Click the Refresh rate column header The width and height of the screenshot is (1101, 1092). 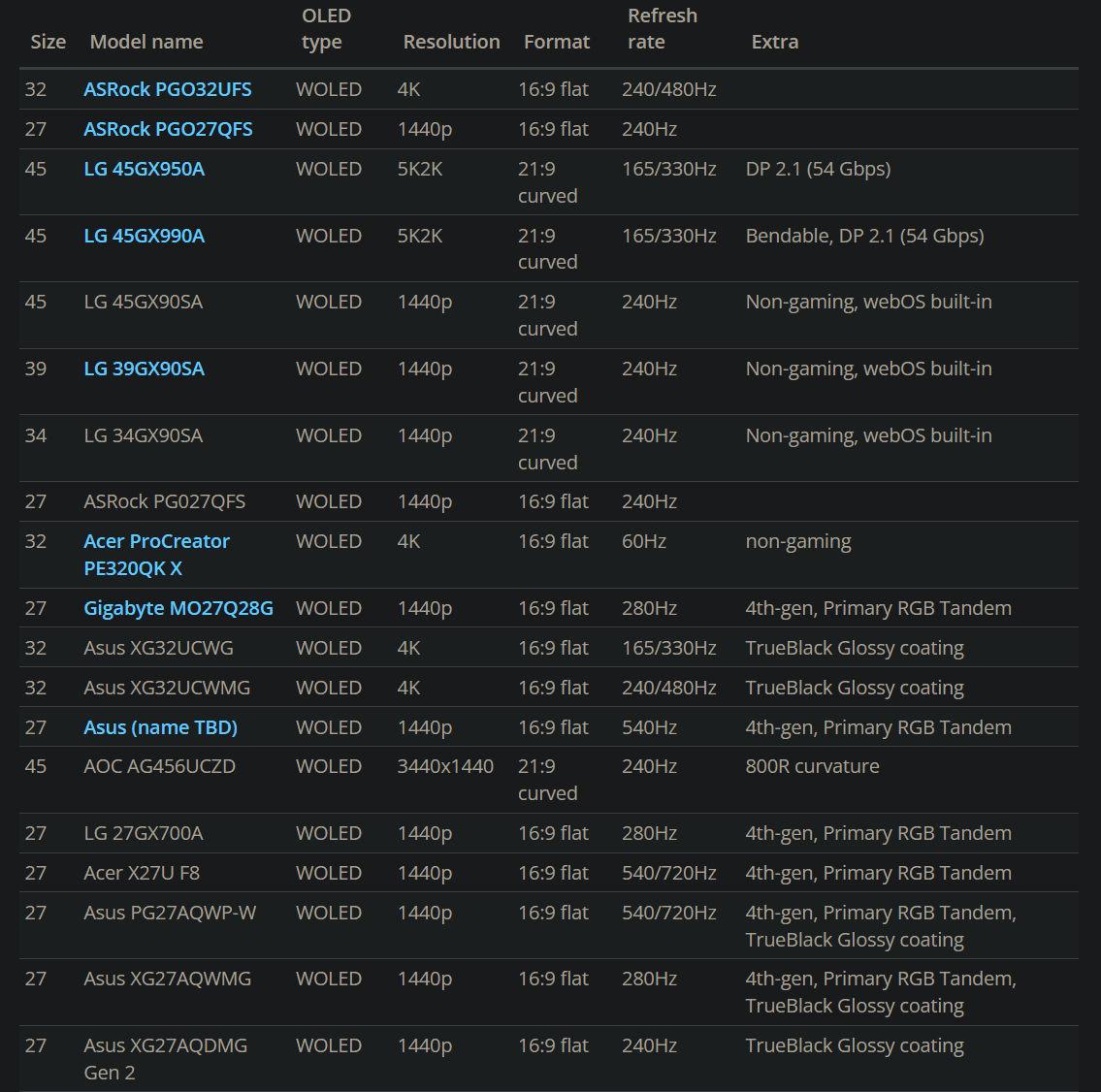(x=663, y=29)
